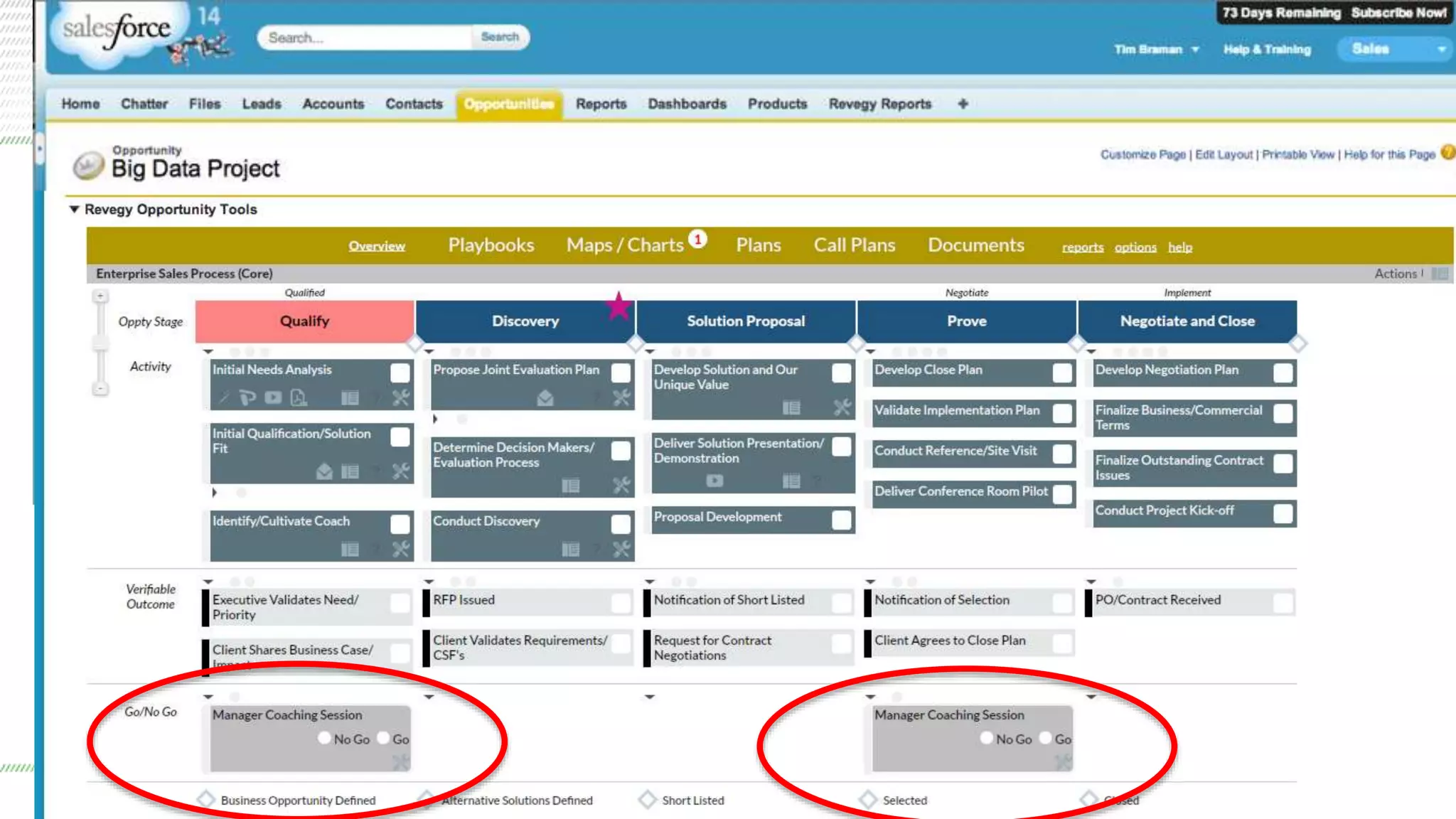1456x819 pixels.
Task: Open the Playbooks tab
Action: (x=491, y=245)
